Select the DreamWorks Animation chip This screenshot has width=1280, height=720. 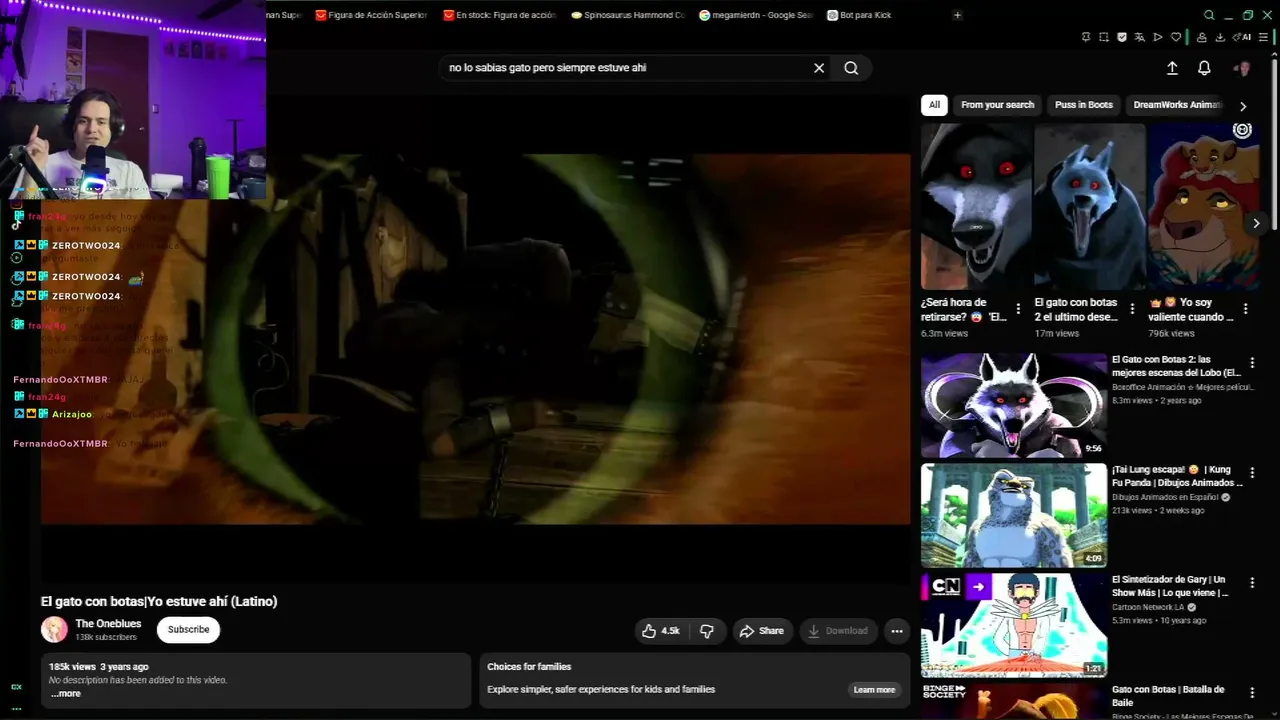(1177, 105)
